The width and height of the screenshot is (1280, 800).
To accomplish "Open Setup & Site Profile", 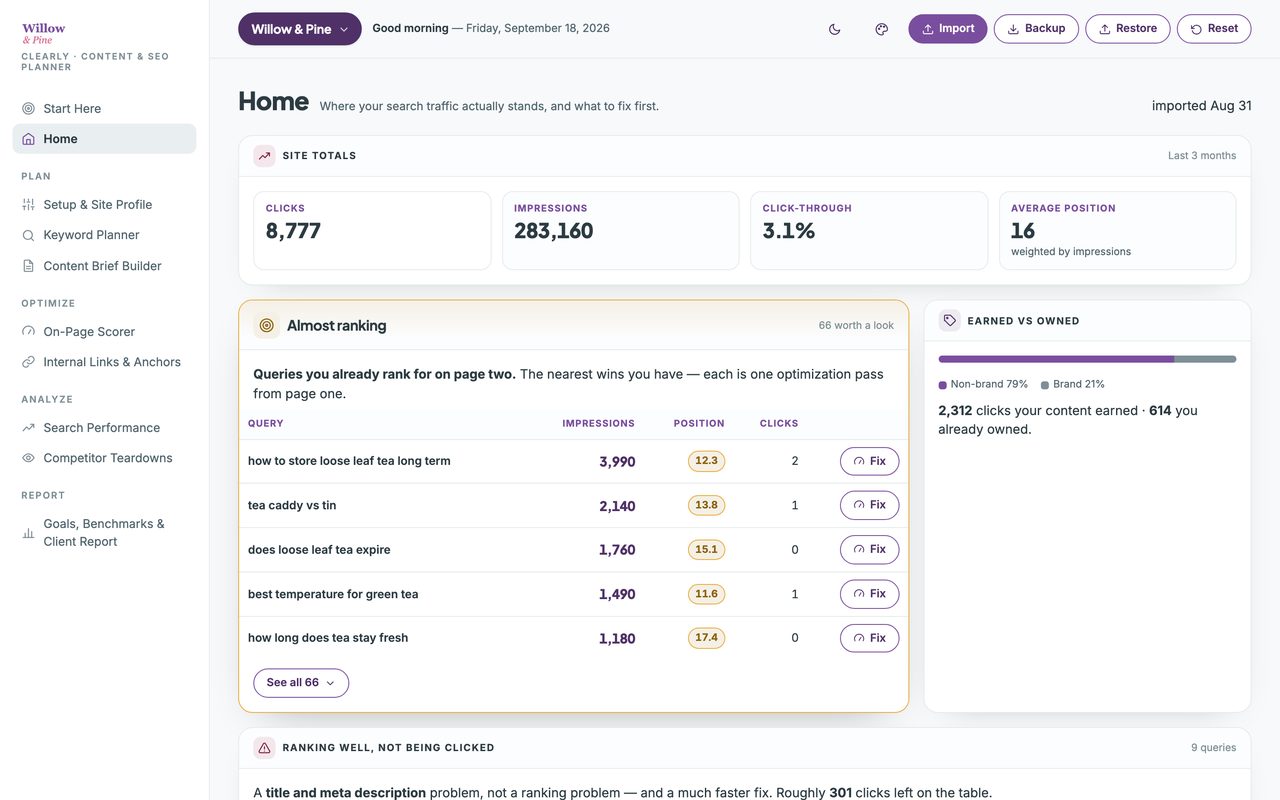I will click(104, 204).
